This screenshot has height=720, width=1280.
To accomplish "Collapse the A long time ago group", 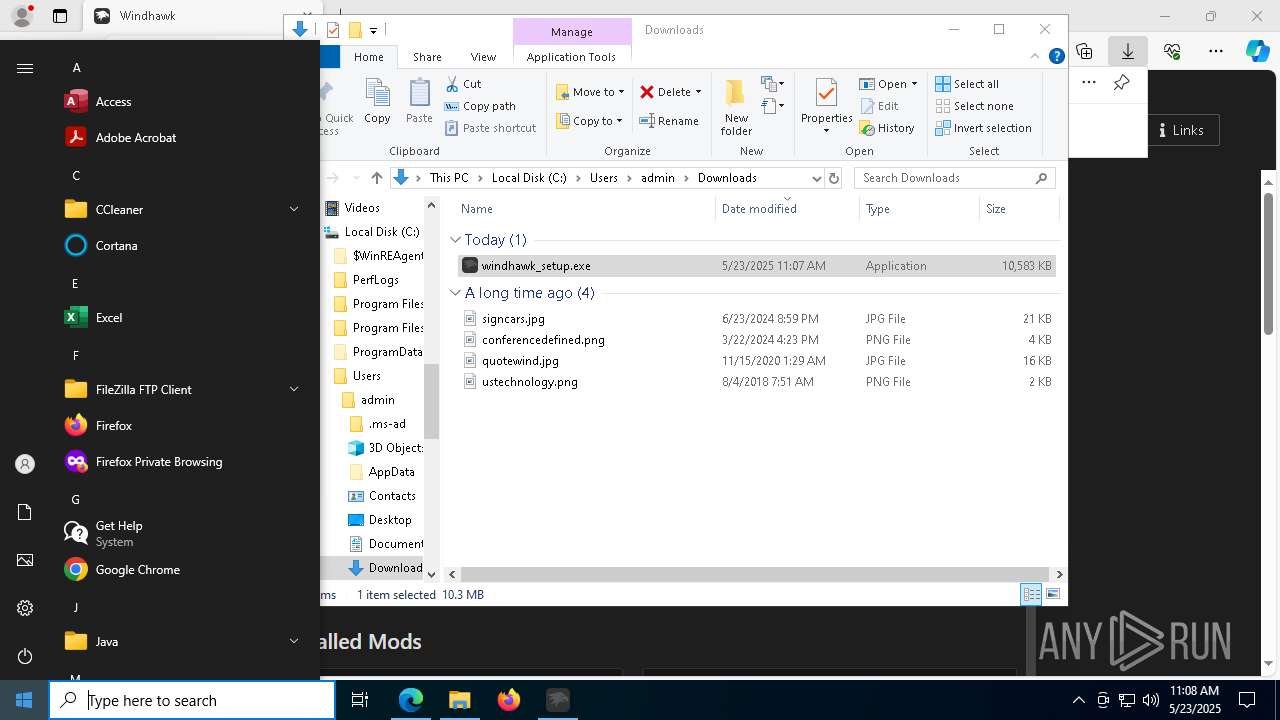I will 455,293.
